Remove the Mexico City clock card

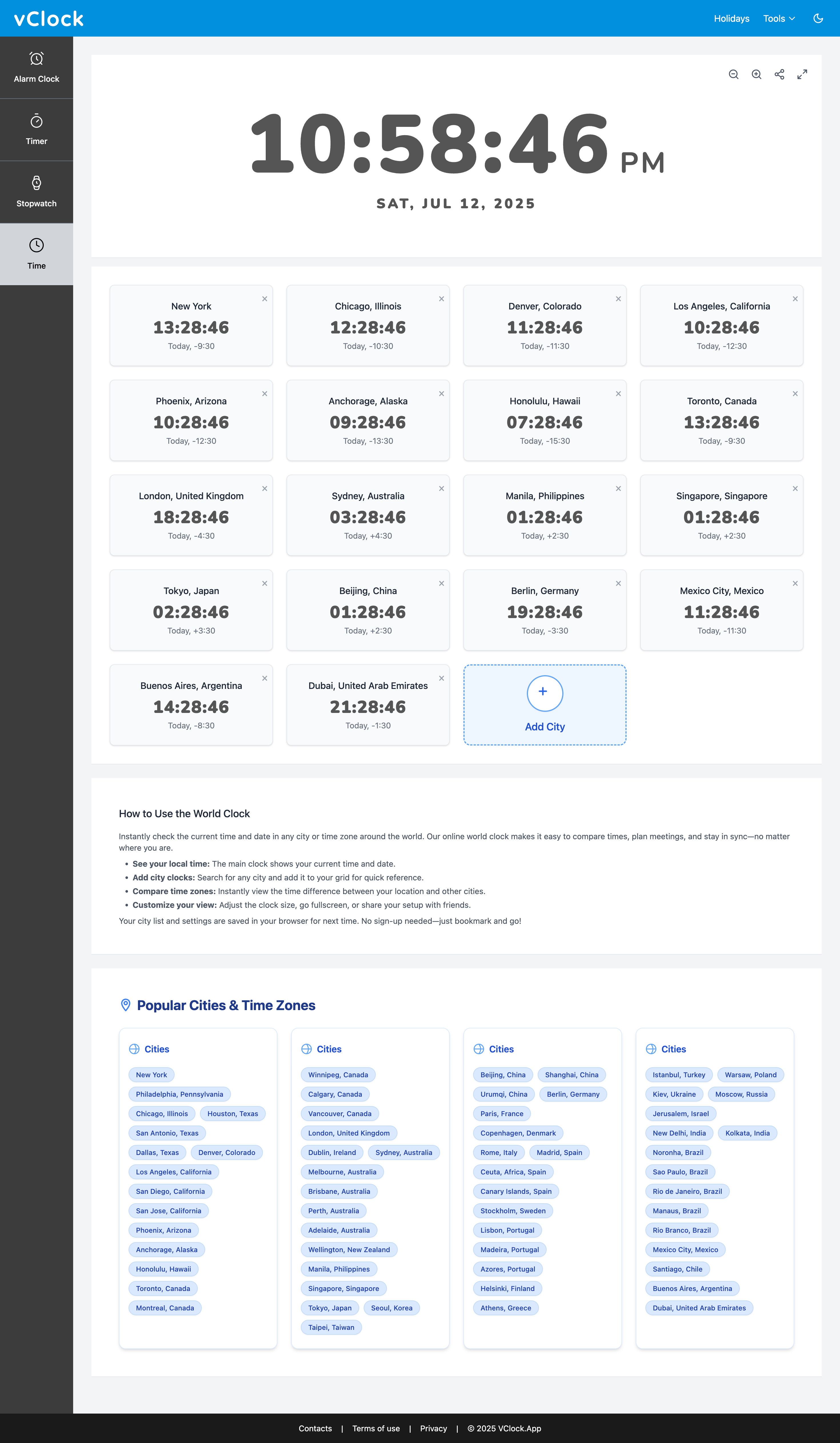795,583
